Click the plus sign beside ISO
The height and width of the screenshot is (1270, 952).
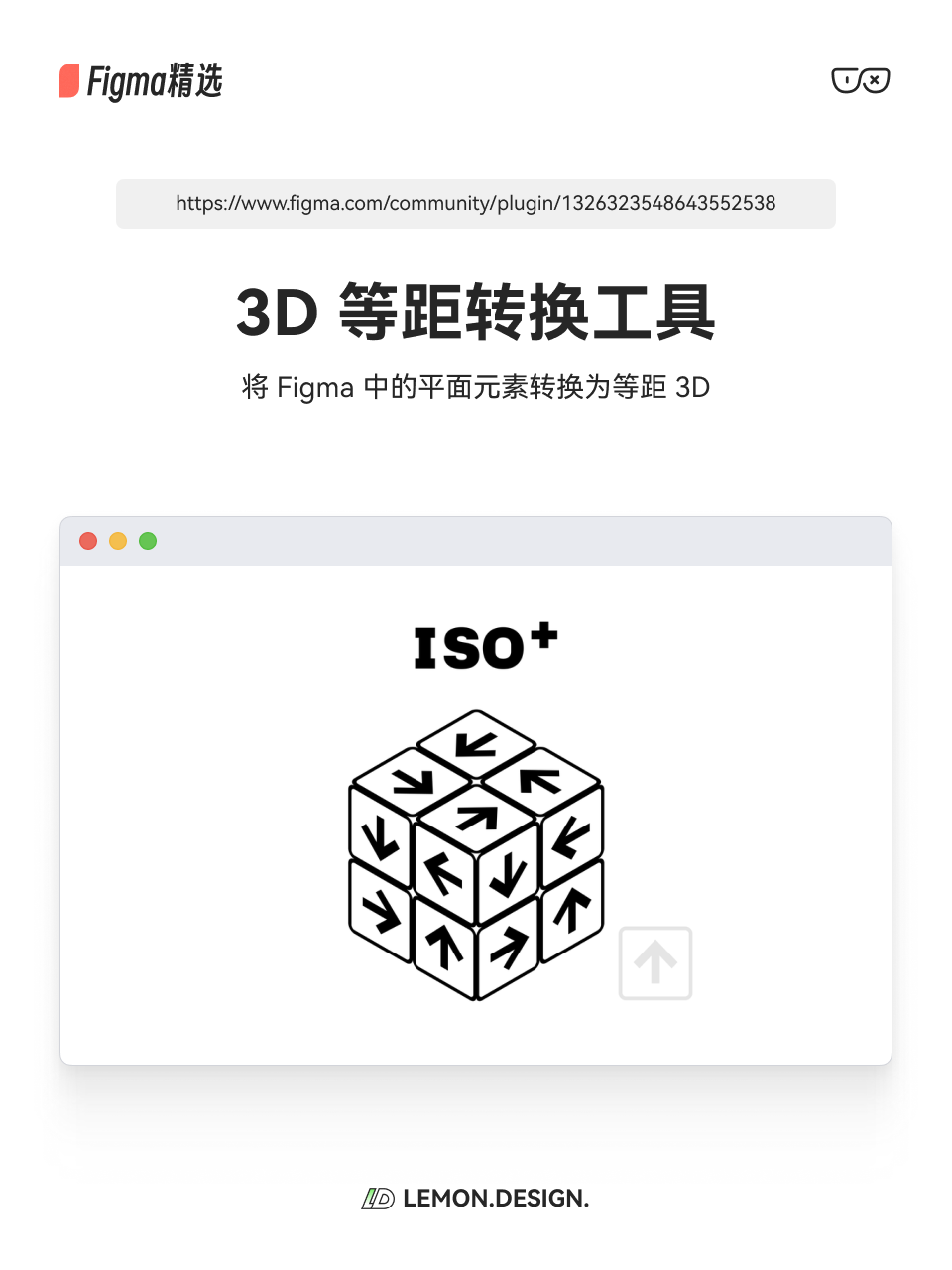pos(543,636)
